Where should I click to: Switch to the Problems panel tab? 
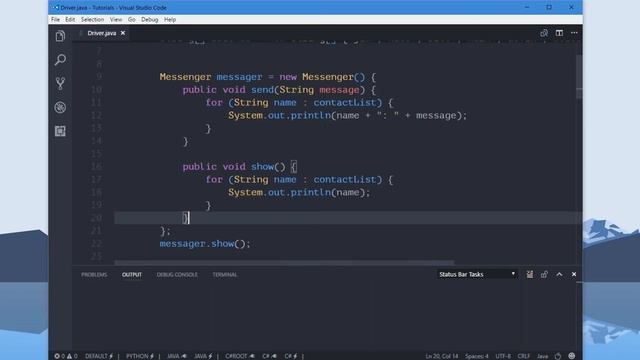tap(94, 275)
